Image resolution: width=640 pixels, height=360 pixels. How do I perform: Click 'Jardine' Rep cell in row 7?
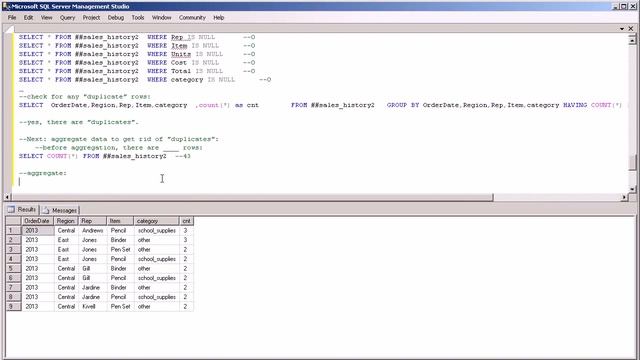[92, 287]
